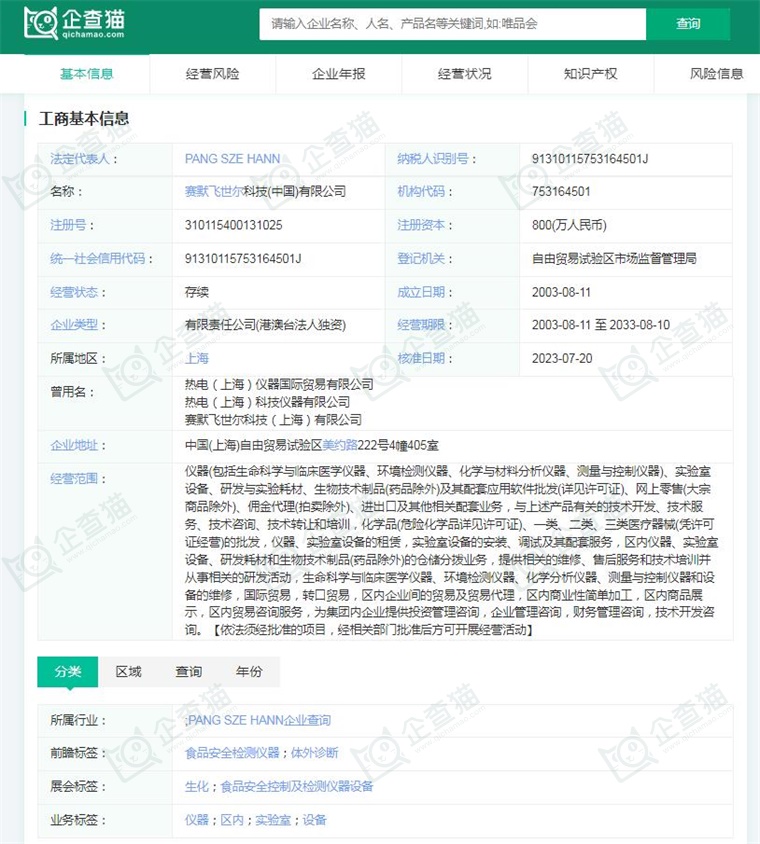Switch to the 区域 tab

coord(129,671)
